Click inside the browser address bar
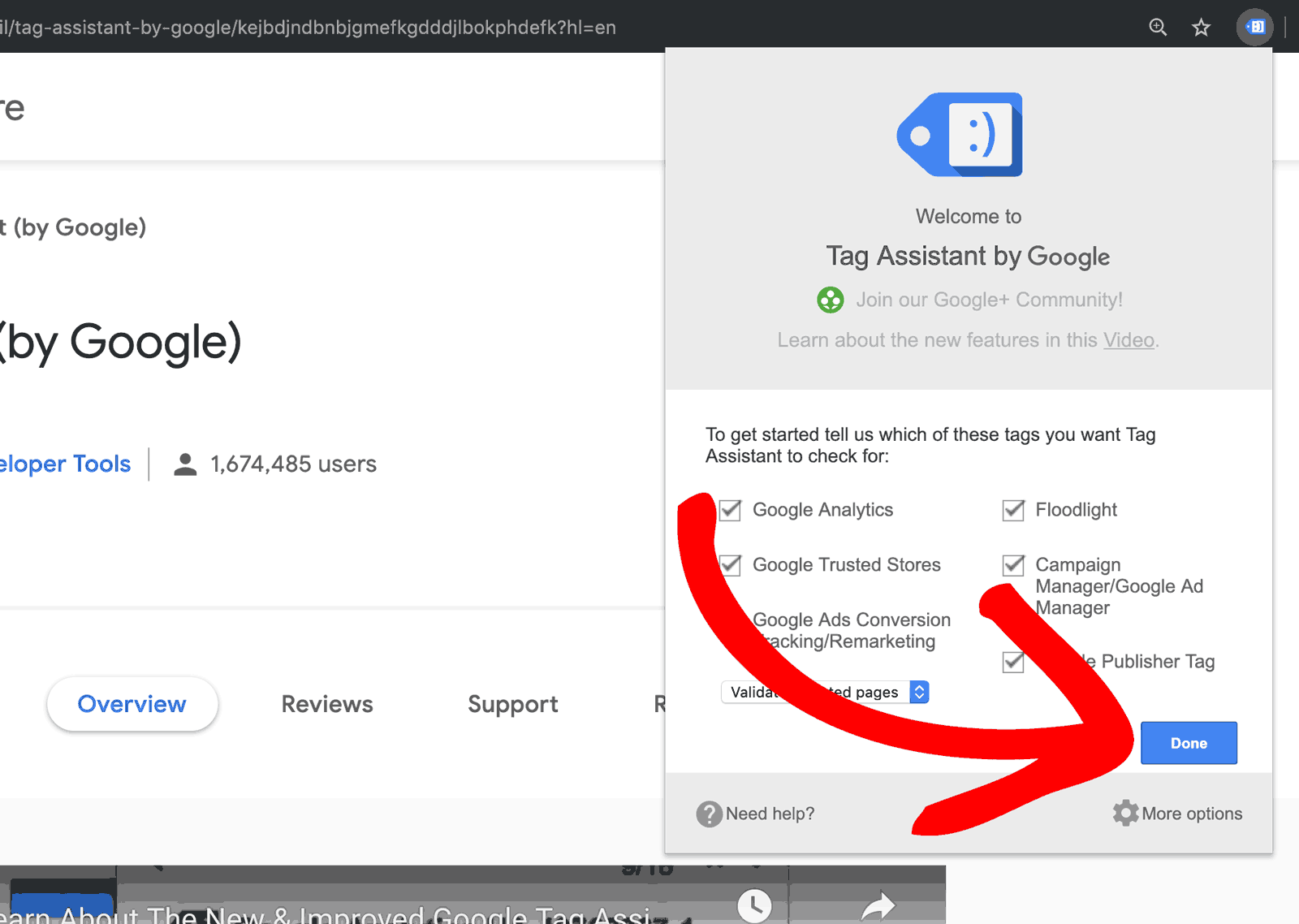Viewport: 1299px width, 924px height. (x=325, y=27)
